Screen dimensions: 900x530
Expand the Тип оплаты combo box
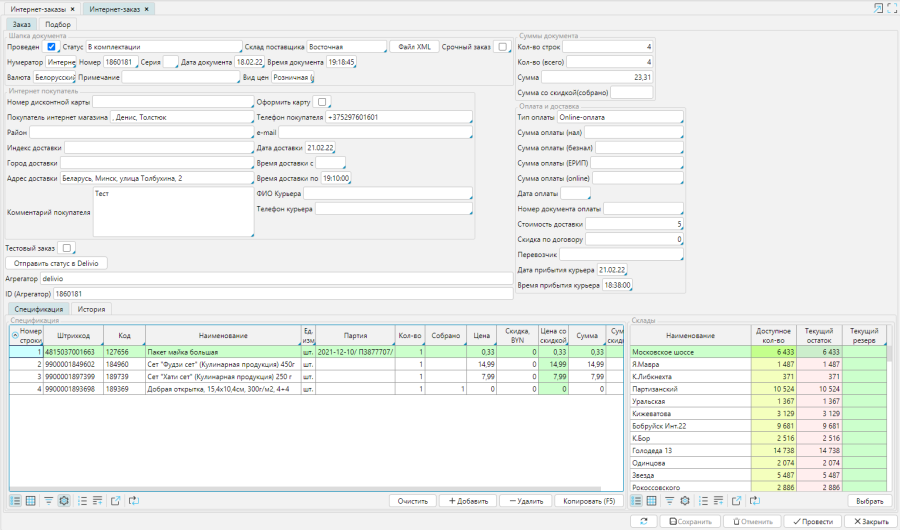click(x=620, y=118)
